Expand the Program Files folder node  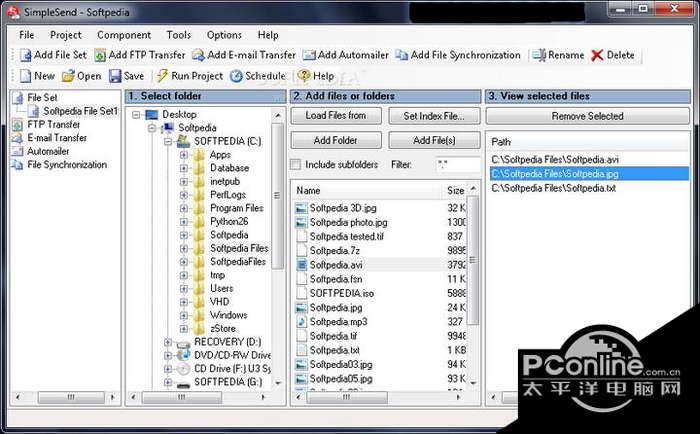183,209
